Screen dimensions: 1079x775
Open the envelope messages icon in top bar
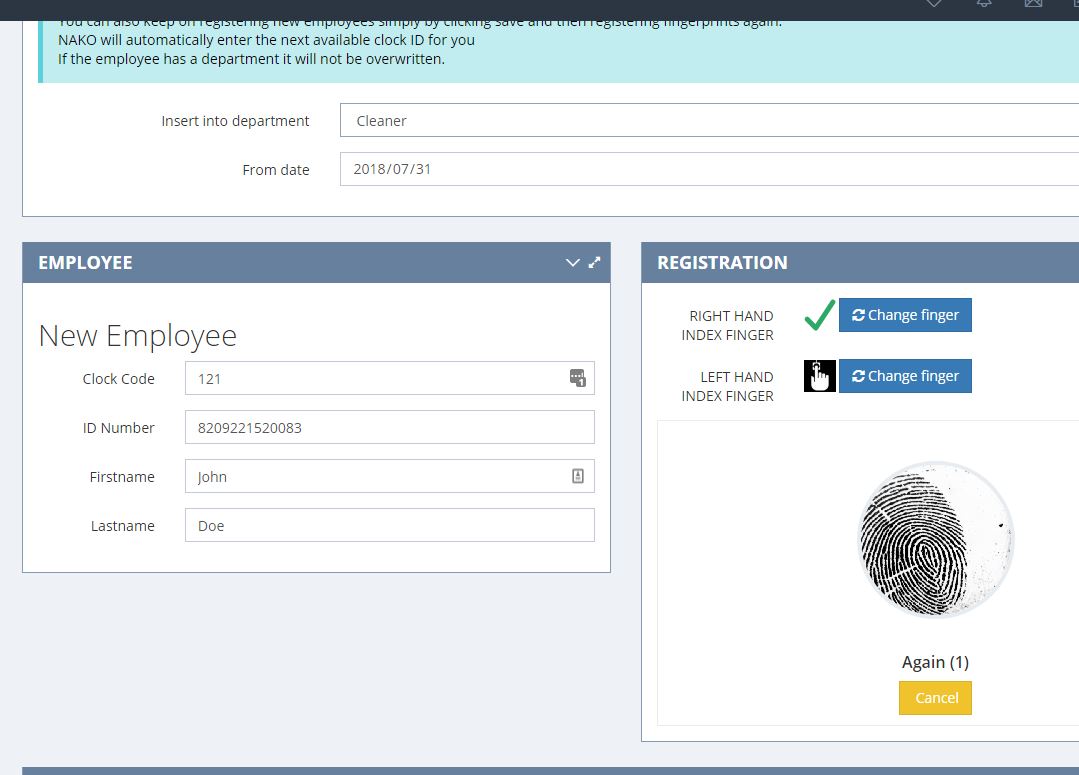tap(1033, 4)
